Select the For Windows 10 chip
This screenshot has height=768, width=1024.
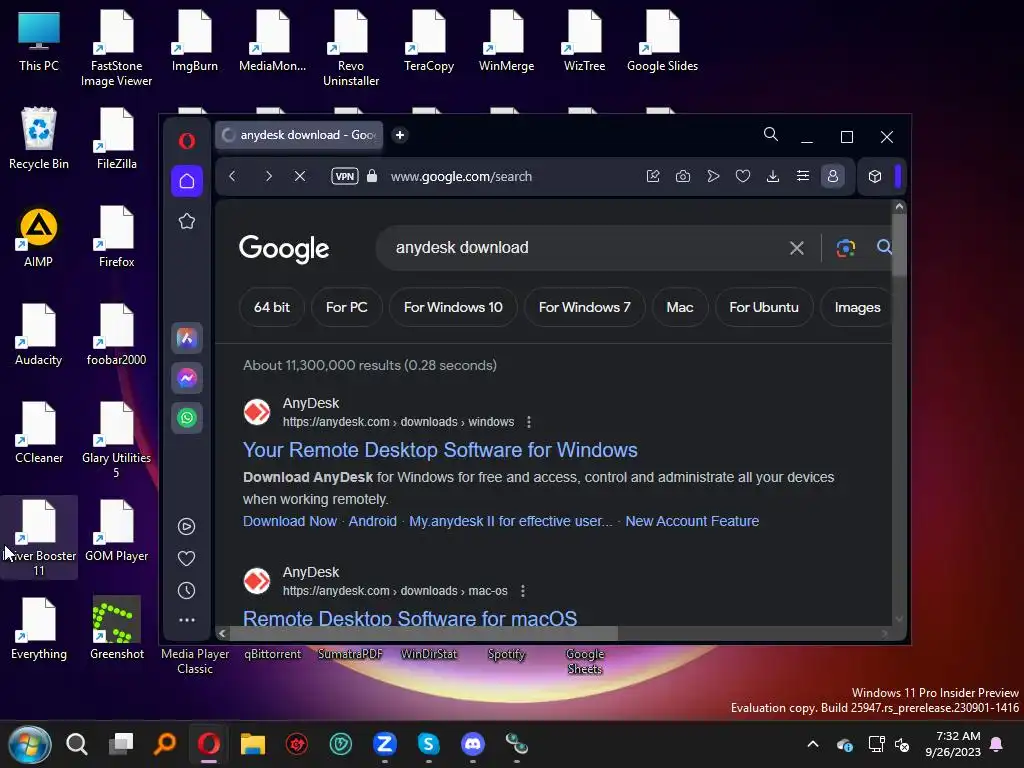453,307
